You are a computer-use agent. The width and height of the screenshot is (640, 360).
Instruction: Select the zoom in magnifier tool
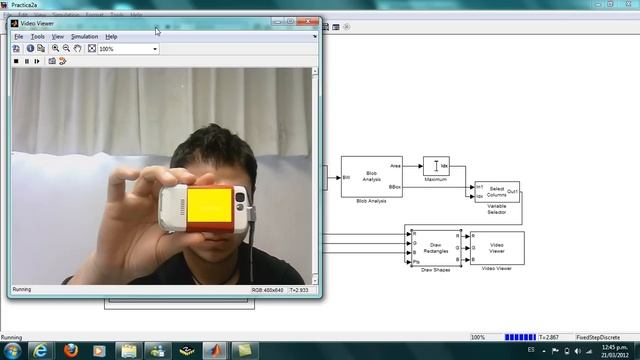(55, 49)
